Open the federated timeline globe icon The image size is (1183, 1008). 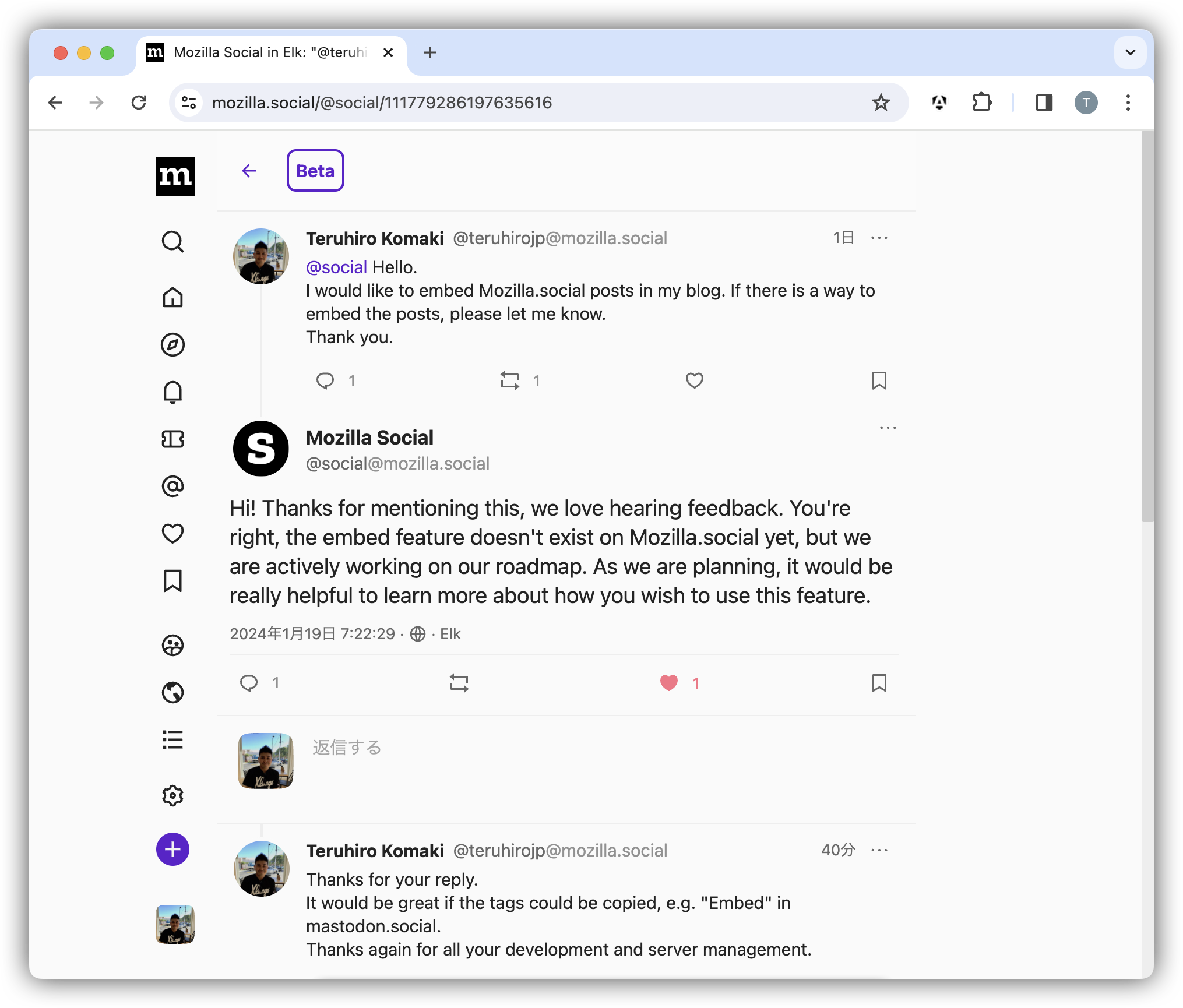(172, 693)
